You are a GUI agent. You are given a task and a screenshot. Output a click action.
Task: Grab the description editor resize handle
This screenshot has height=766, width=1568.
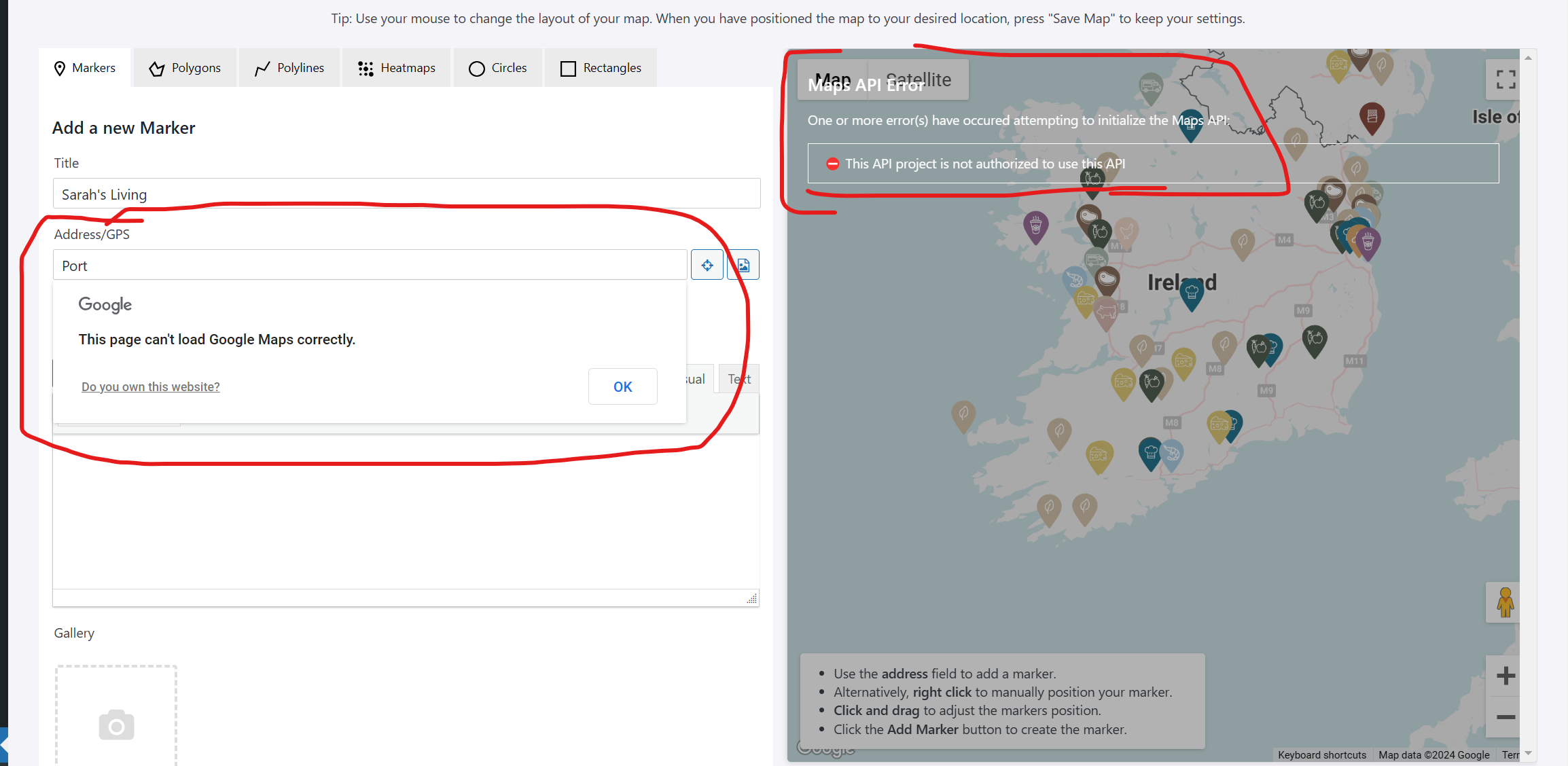click(751, 598)
